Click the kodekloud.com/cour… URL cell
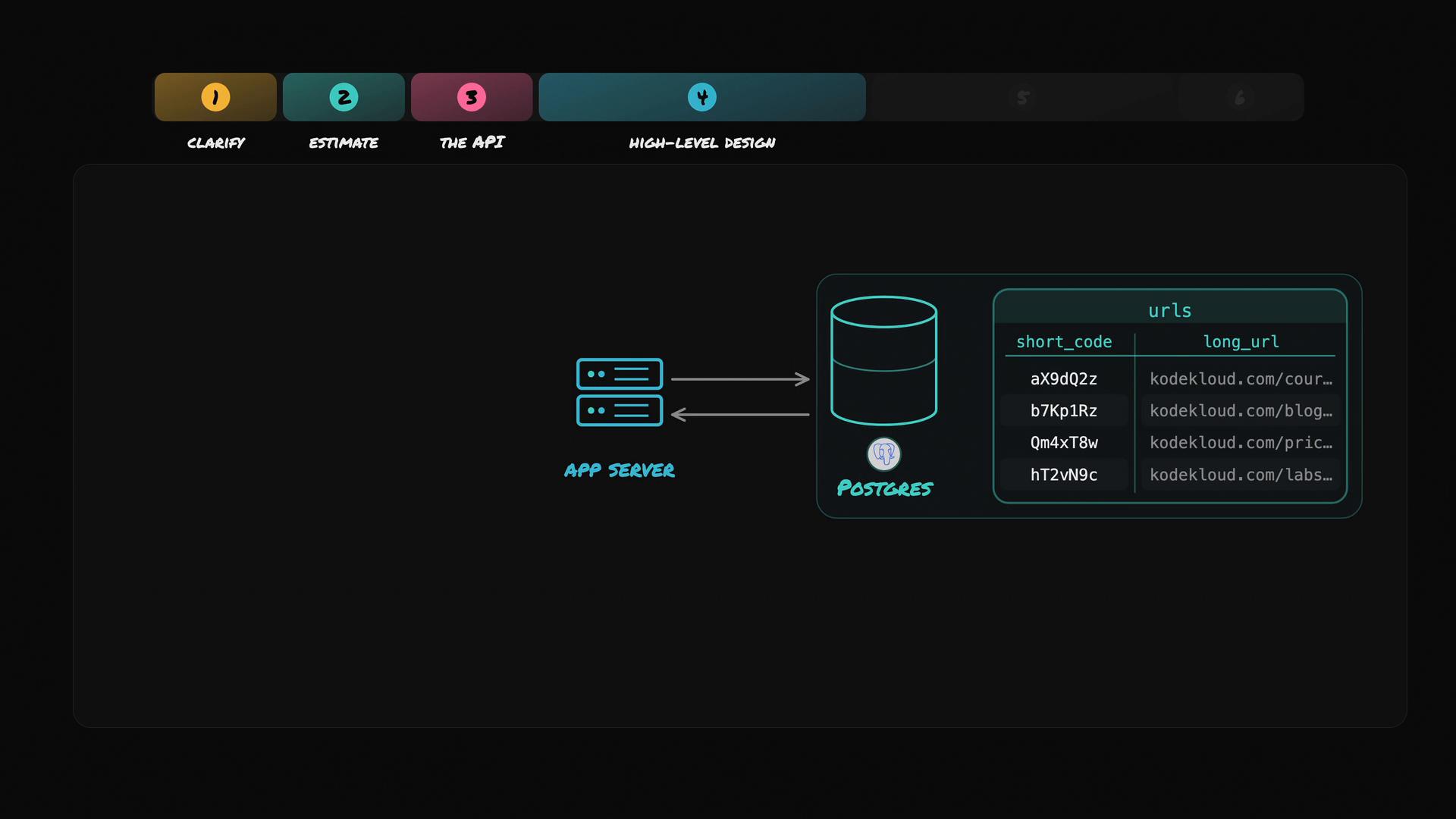 click(1241, 379)
